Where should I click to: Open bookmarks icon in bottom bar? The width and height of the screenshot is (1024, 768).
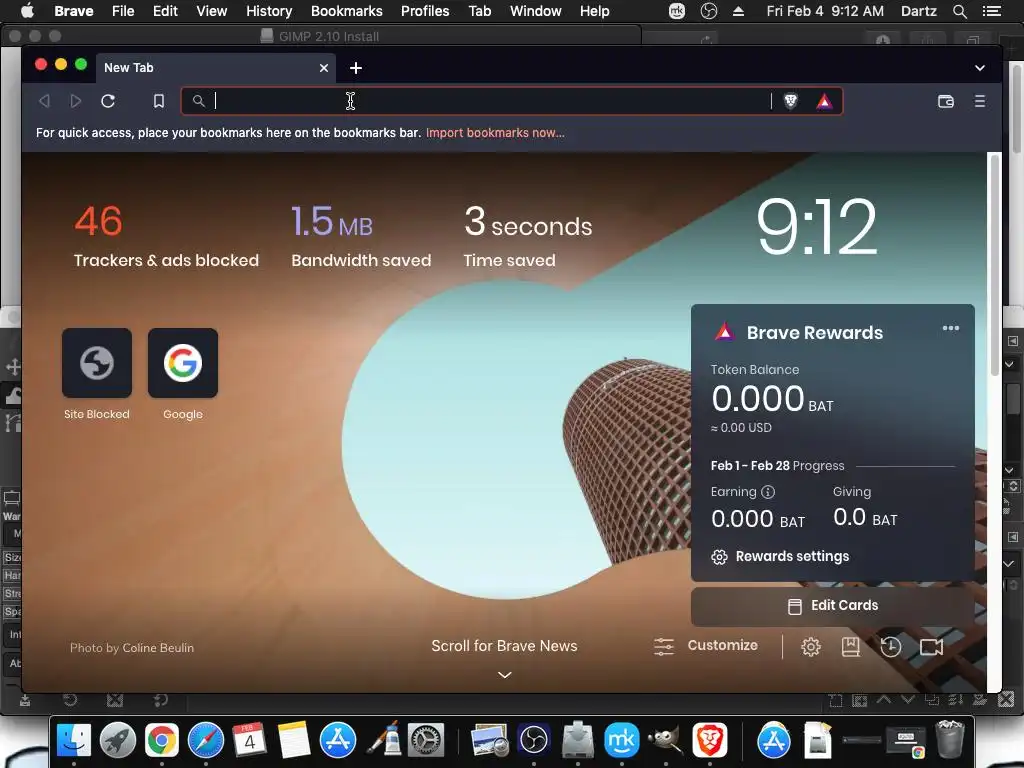[850, 647]
